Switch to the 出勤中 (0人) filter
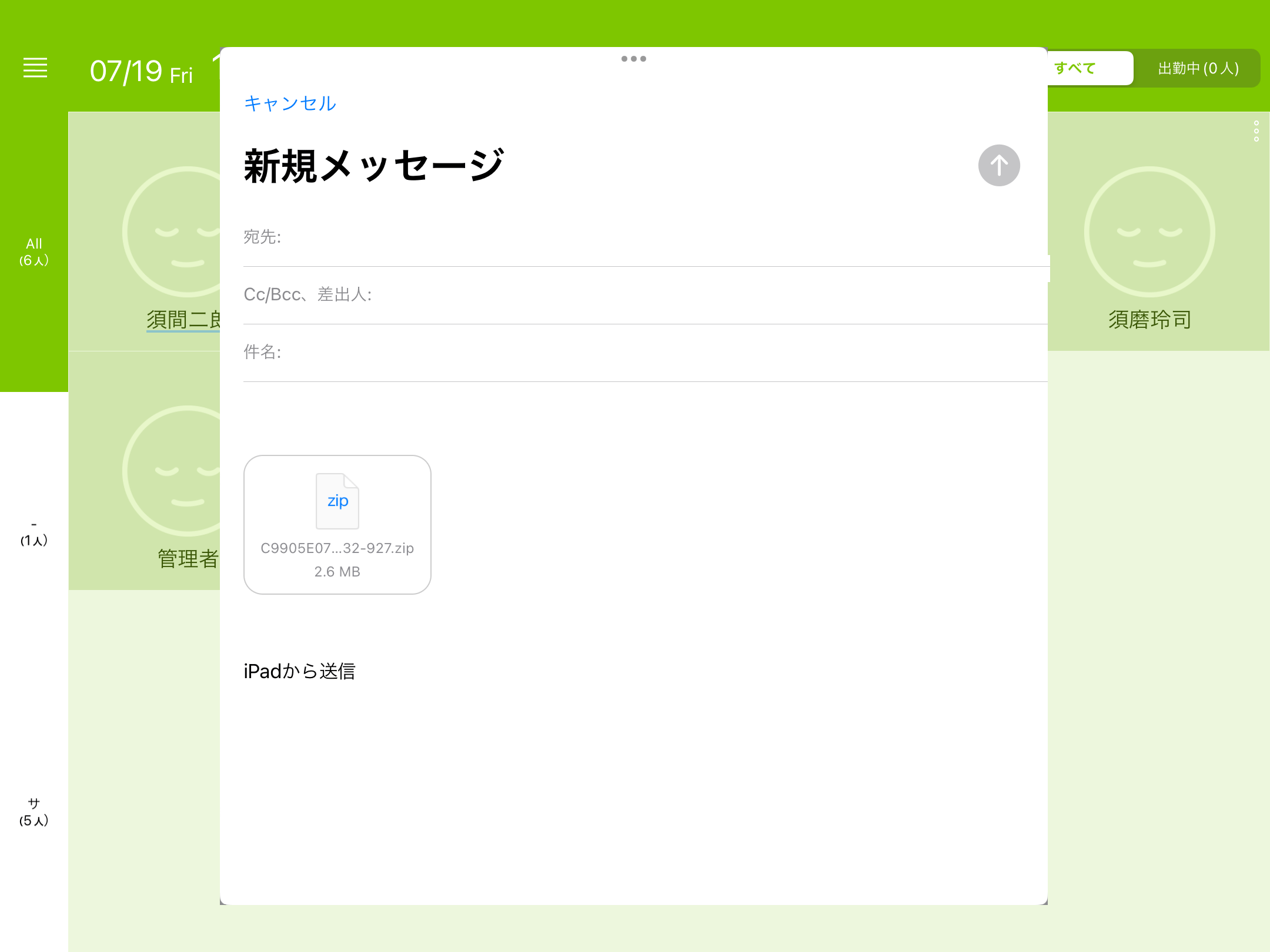Viewport: 1270px width, 952px height. [x=1198, y=68]
